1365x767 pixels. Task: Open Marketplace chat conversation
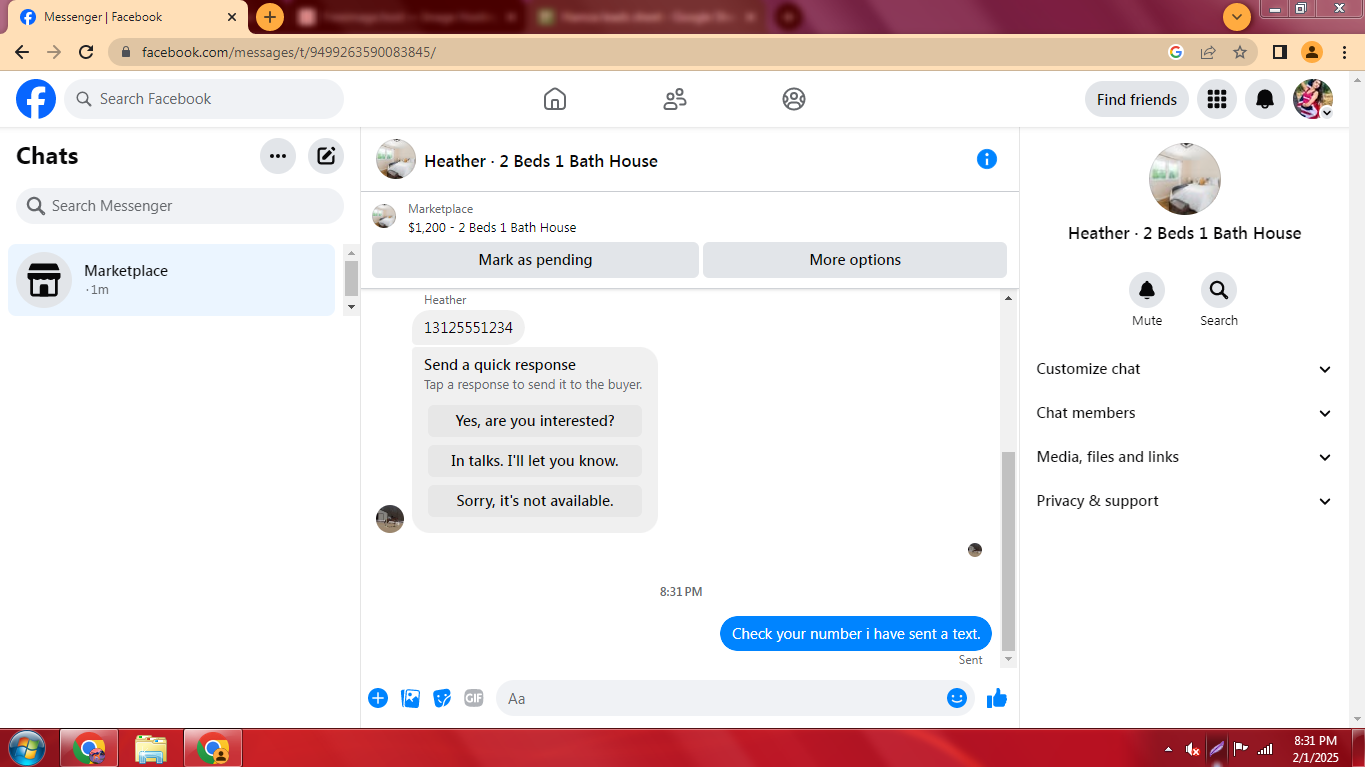(x=171, y=280)
